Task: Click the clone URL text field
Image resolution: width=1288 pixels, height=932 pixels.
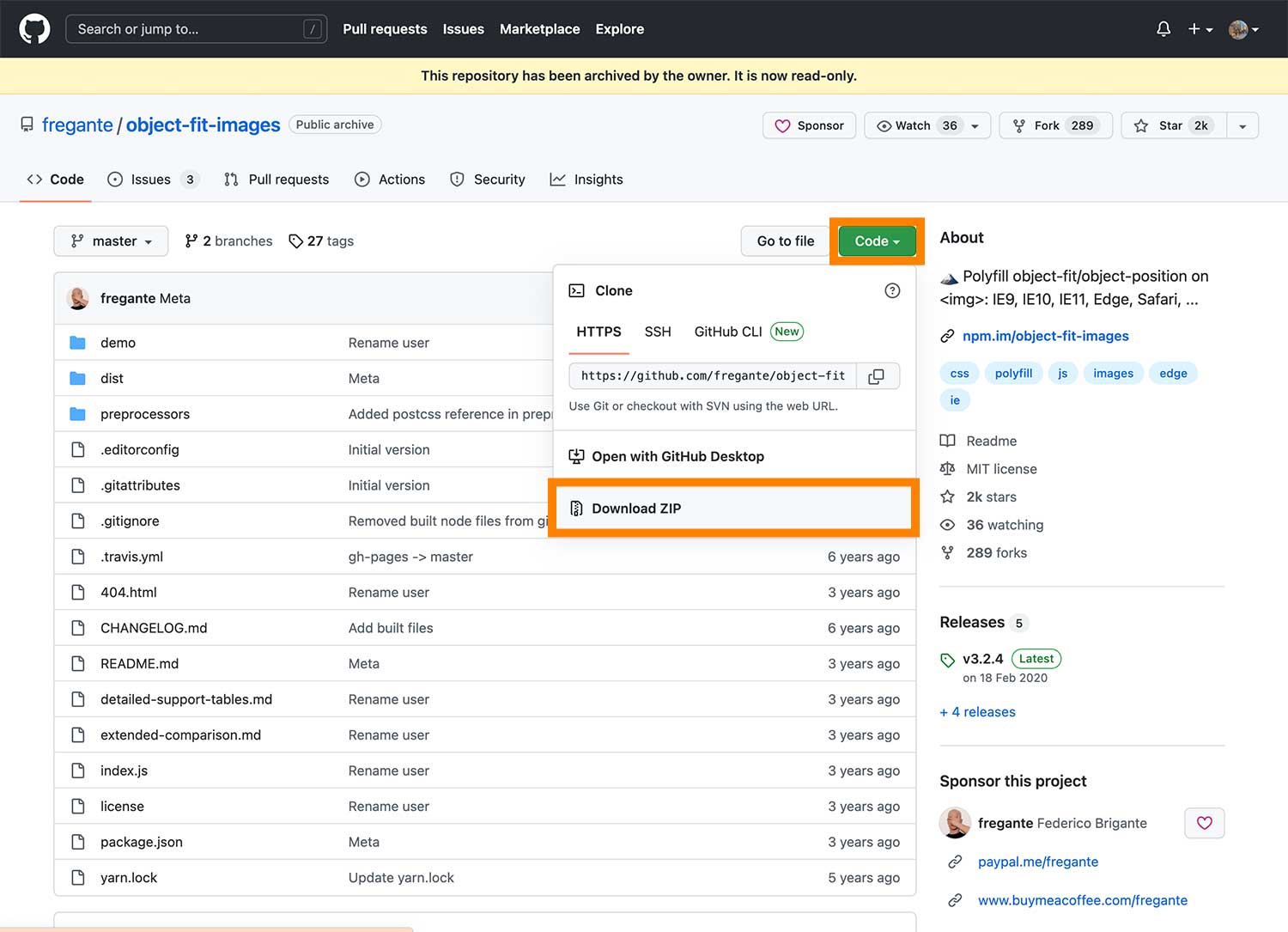Action: pyautogui.click(x=713, y=375)
